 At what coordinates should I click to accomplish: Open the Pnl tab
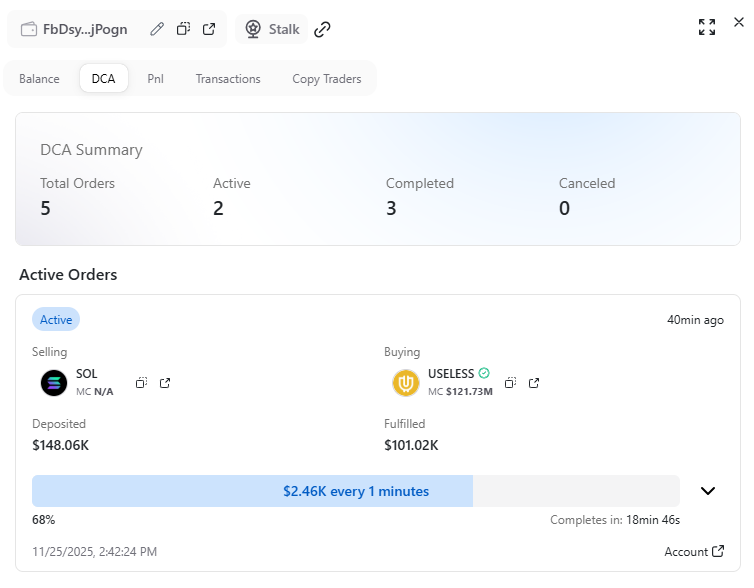155,78
